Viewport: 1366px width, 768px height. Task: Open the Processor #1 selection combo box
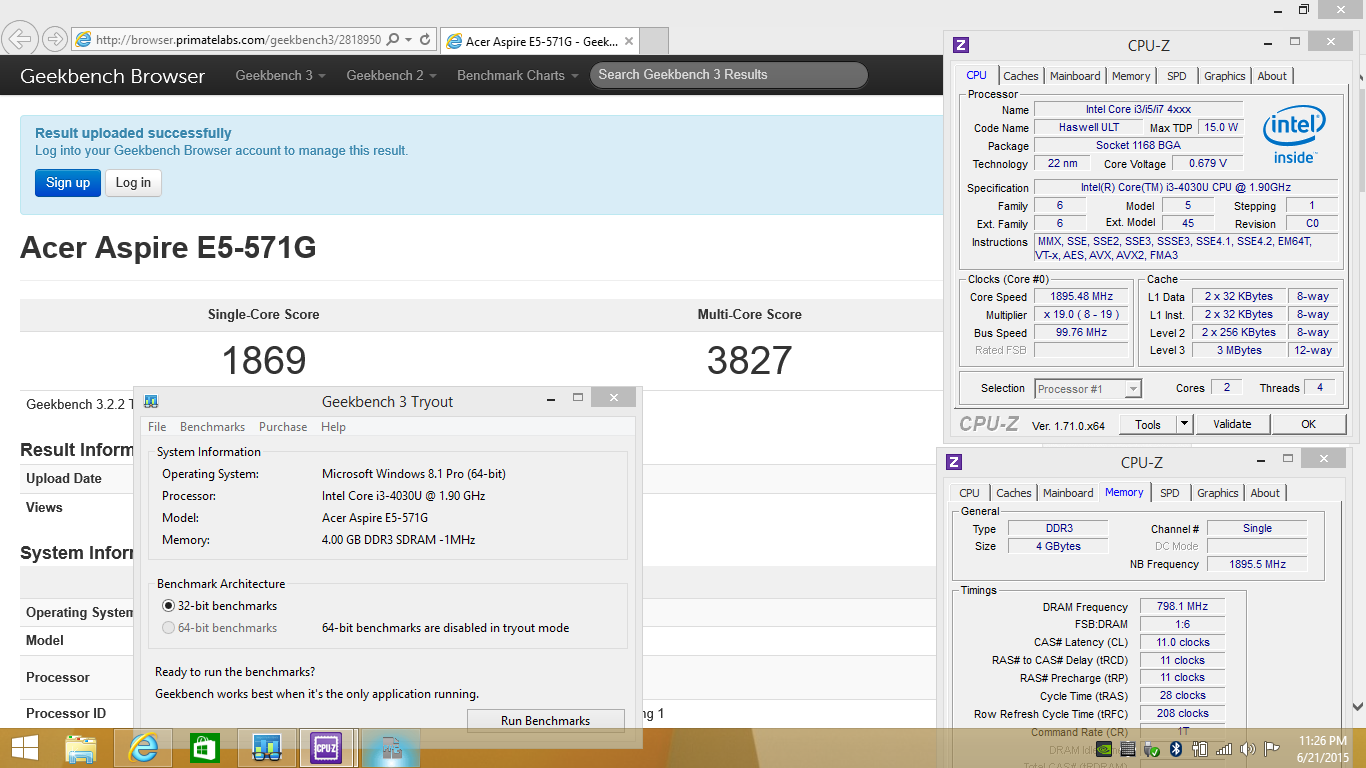click(1088, 389)
